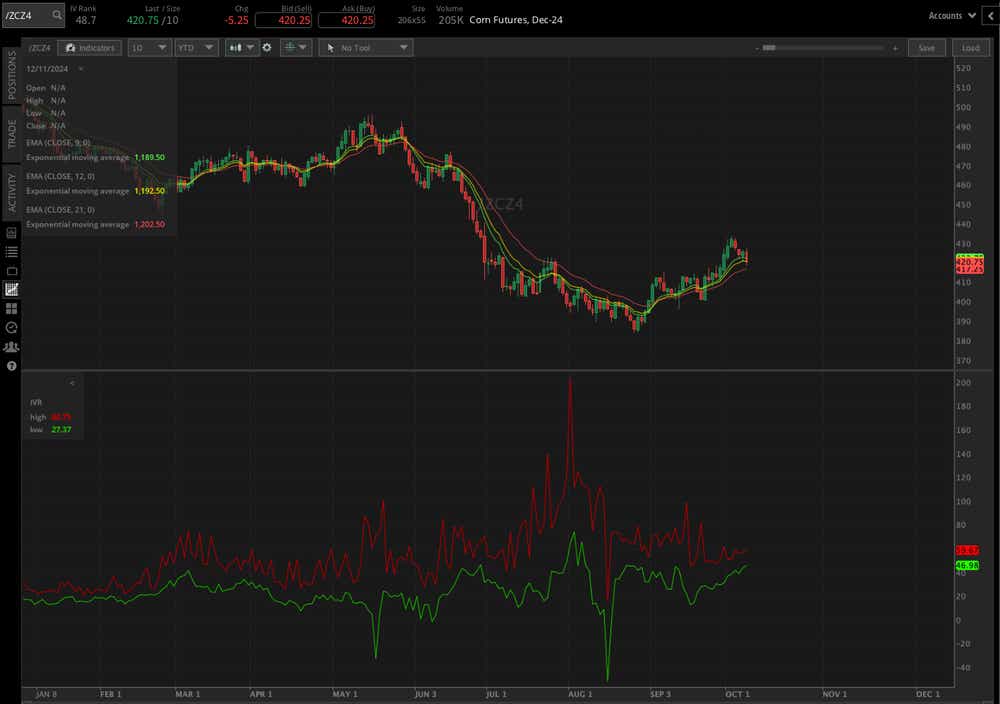Image resolution: width=1000 pixels, height=704 pixels.
Task: Click the zoom slider handle
Action: pyautogui.click(x=769, y=48)
